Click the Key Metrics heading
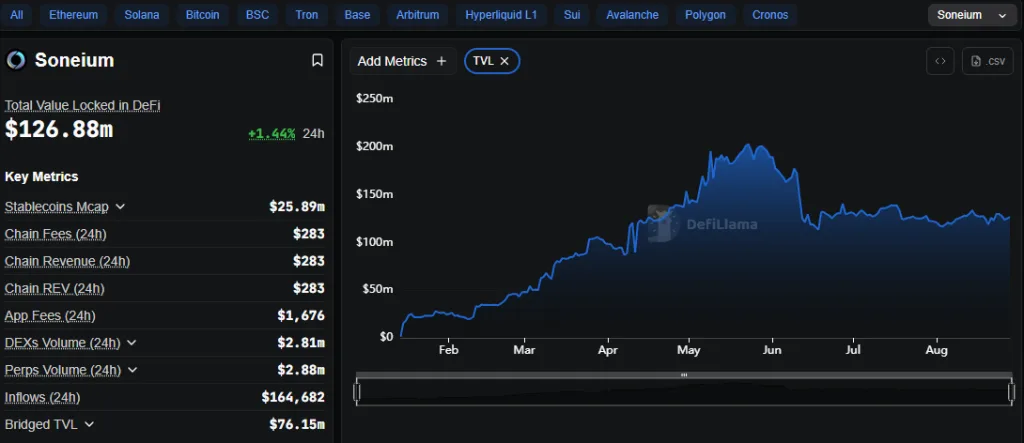This screenshot has height=443, width=1024. tap(41, 176)
